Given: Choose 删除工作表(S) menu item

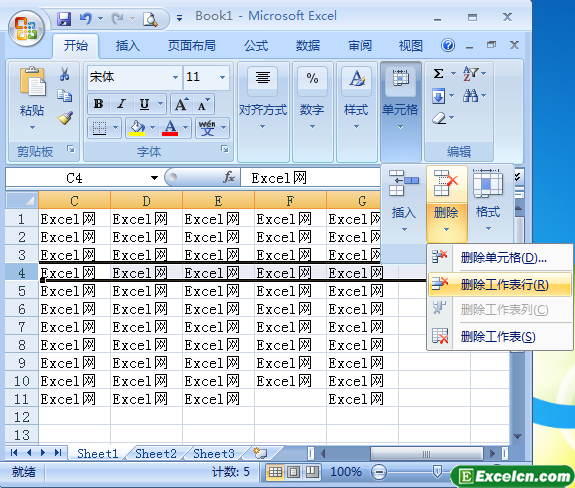Looking at the screenshot, I should coord(500,336).
